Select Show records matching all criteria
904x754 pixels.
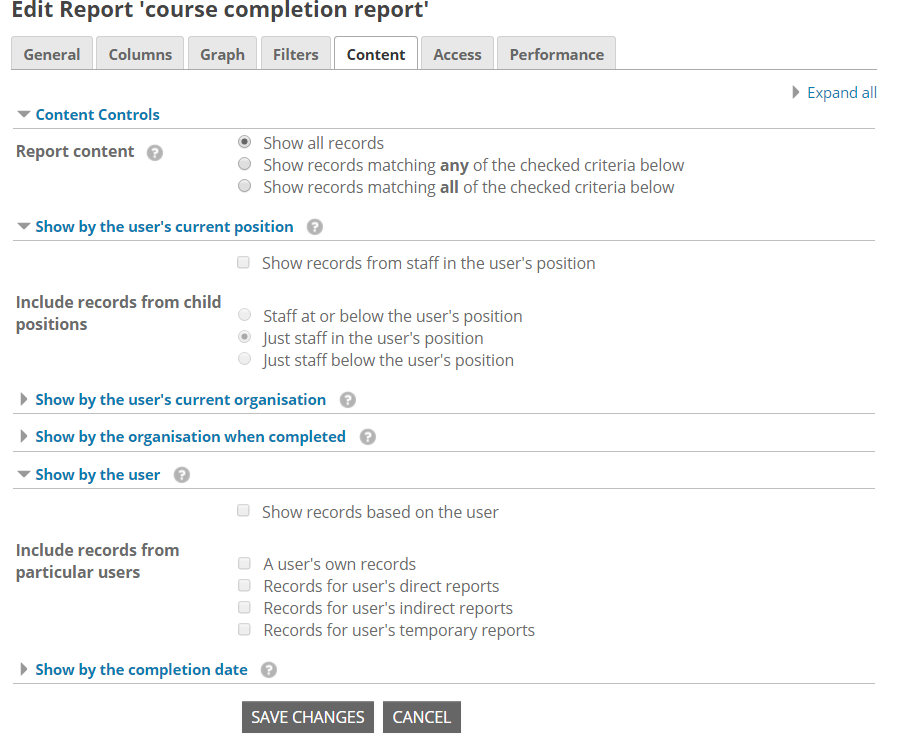(244, 186)
